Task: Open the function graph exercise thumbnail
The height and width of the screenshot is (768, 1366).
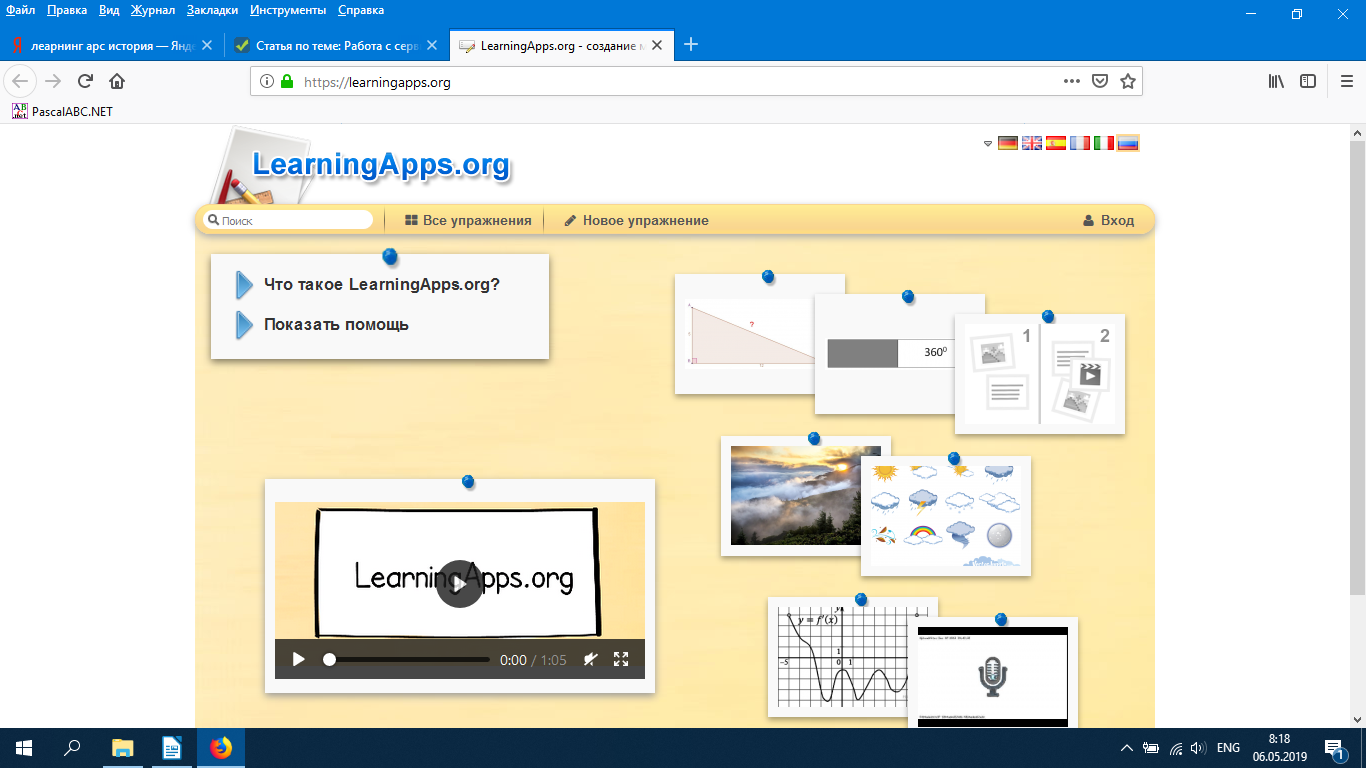Action: click(838, 657)
